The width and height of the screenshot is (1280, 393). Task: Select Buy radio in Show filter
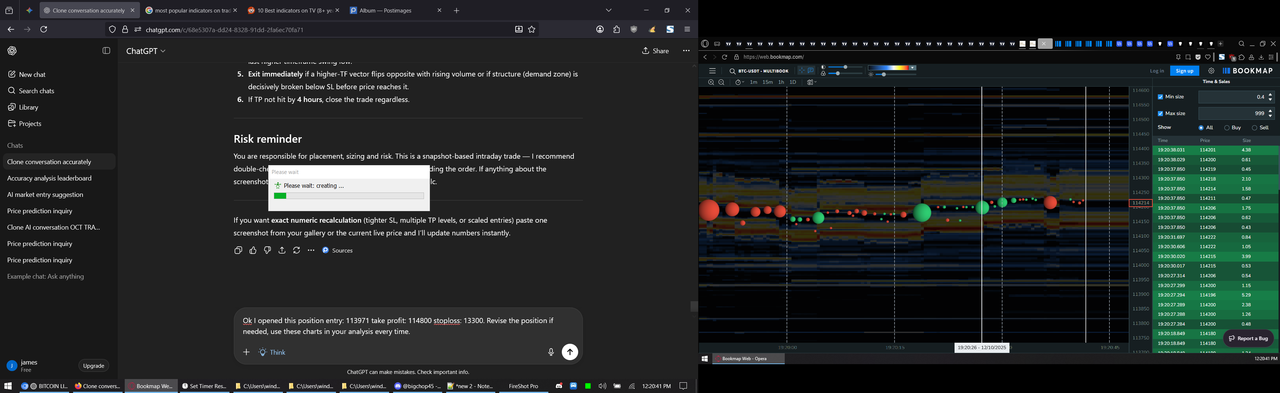pyautogui.click(x=1227, y=128)
